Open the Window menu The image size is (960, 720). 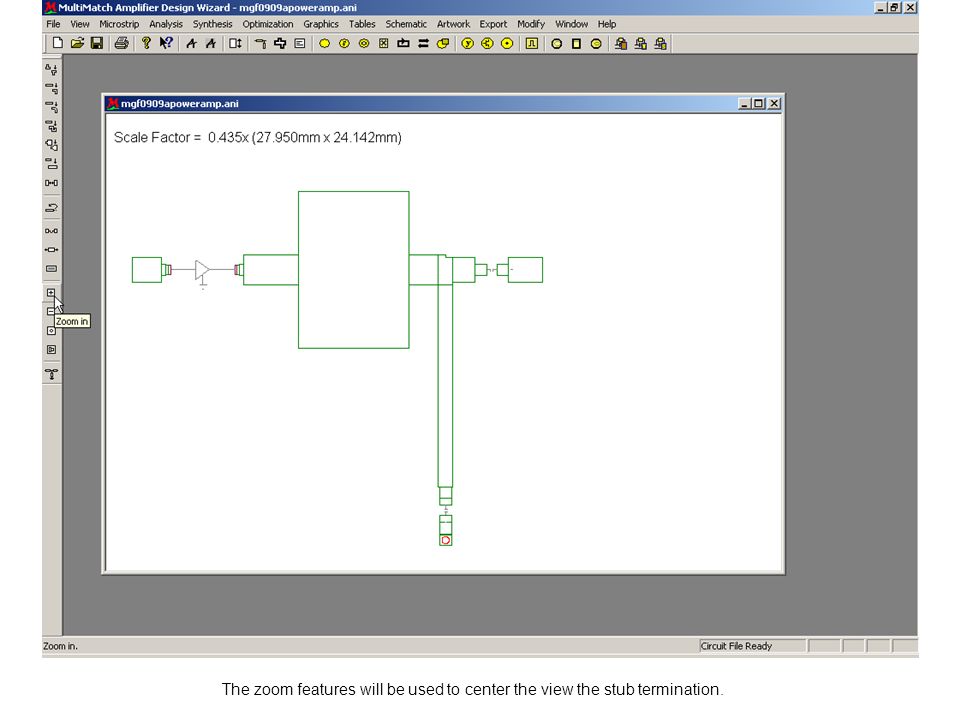(x=571, y=24)
